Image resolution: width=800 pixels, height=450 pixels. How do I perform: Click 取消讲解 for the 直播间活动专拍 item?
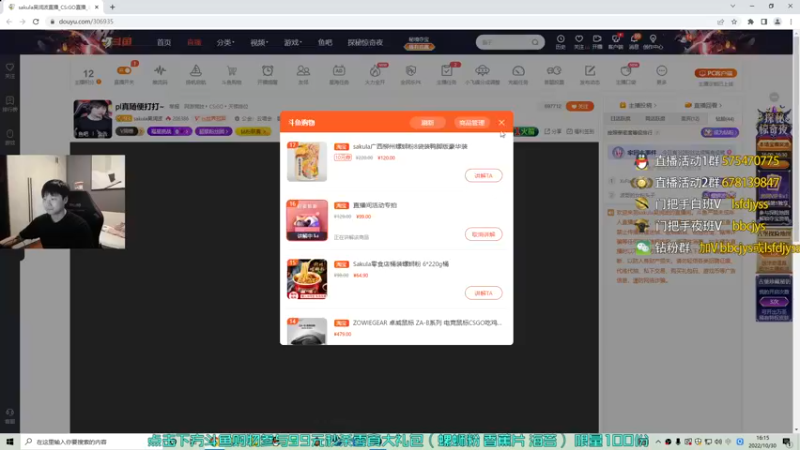[483, 234]
